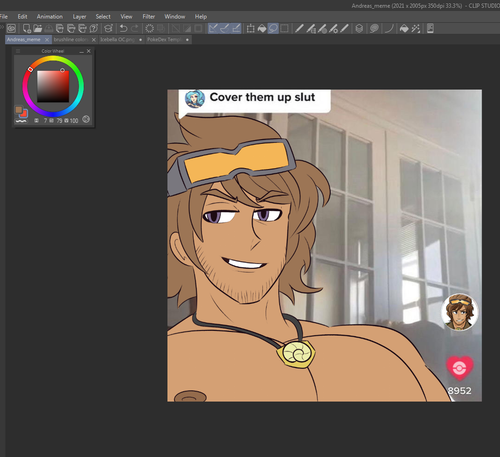Open the File menu
This screenshot has height=457, width=500.
tap(4, 17)
